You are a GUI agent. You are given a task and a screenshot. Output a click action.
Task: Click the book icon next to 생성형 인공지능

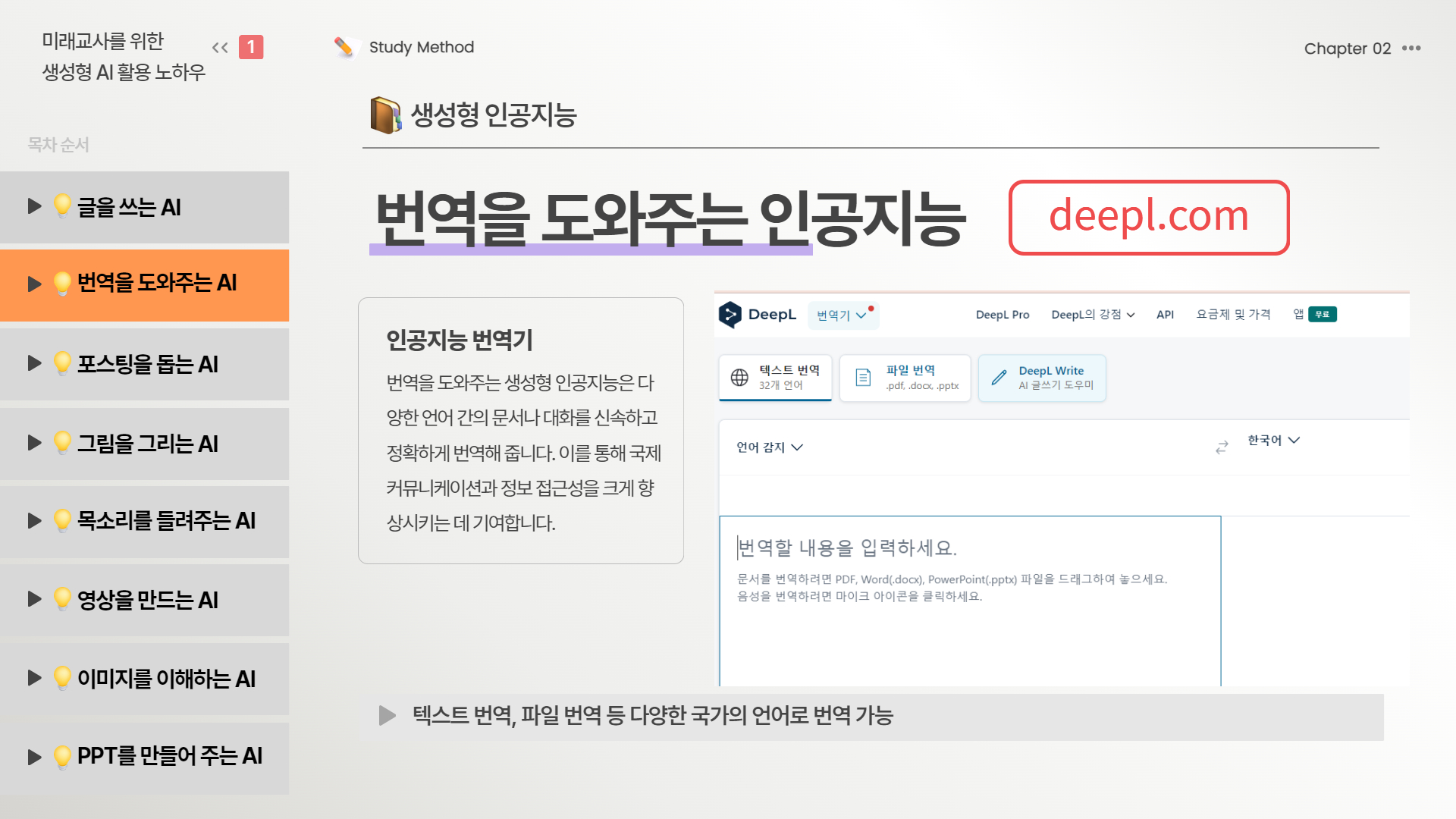(386, 115)
